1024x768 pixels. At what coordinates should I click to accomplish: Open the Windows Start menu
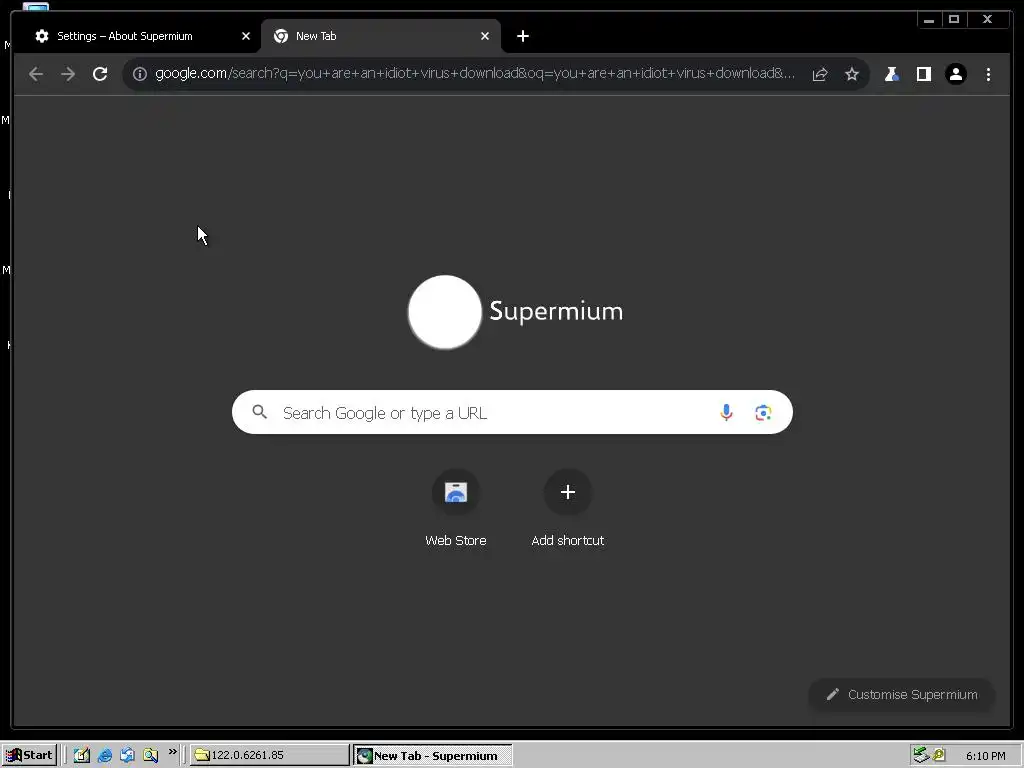pyautogui.click(x=29, y=755)
